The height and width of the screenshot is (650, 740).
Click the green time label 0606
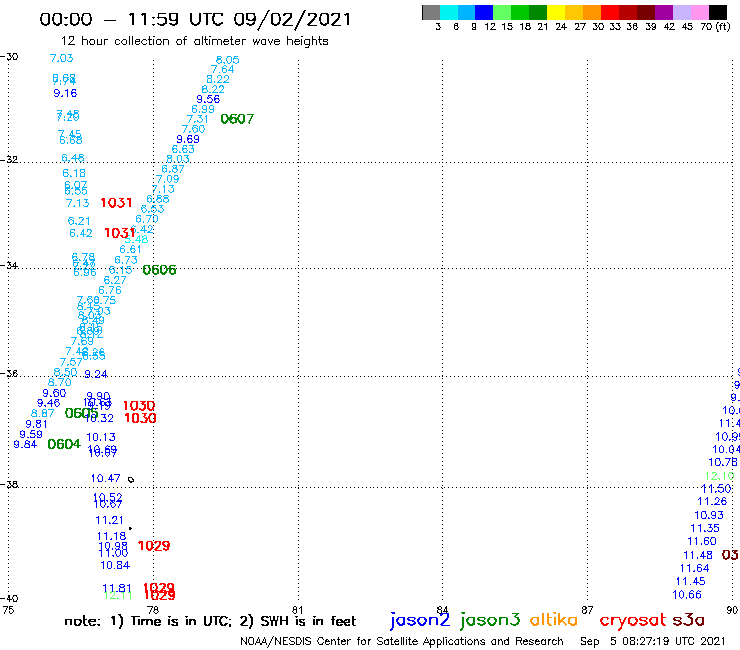159,270
